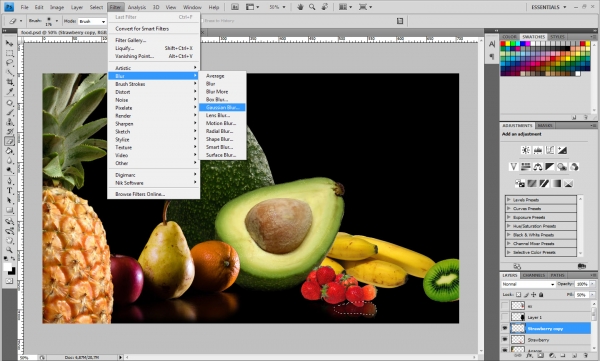Click Strawberry layer thumbnail

point(518,340)
